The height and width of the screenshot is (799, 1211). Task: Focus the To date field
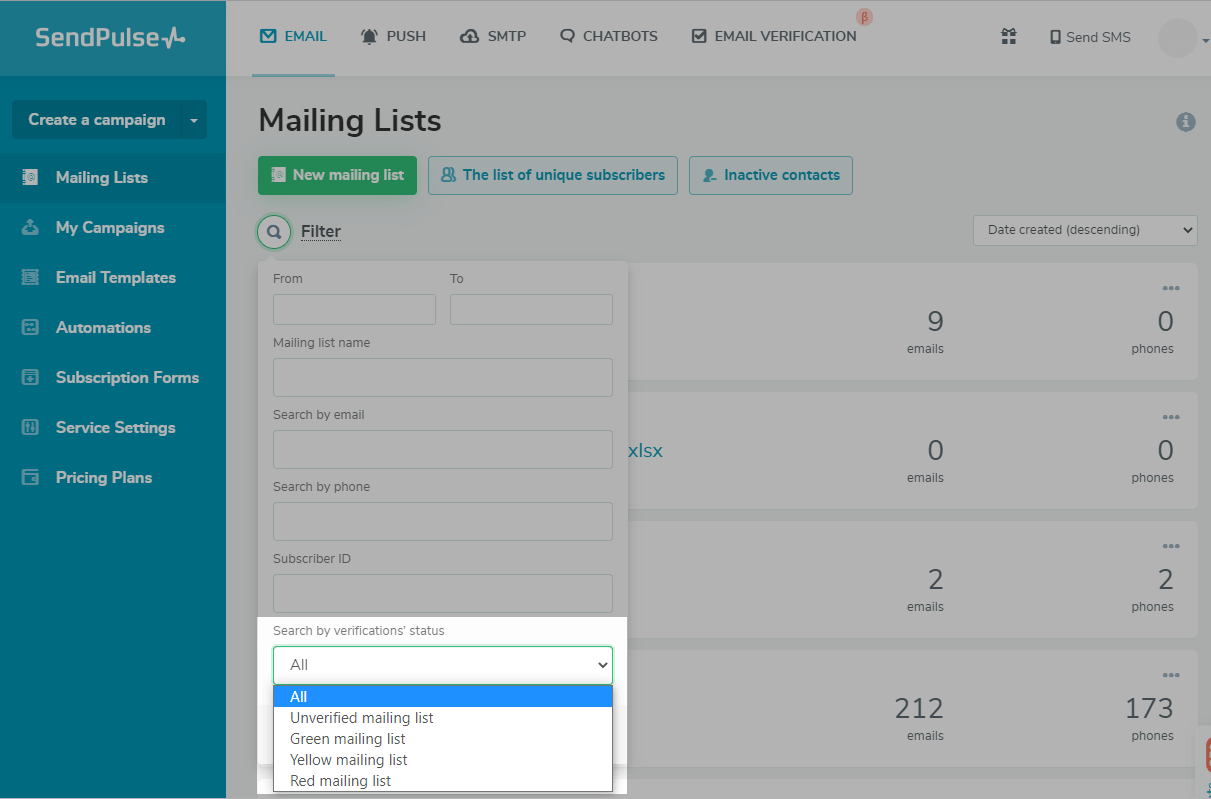531,309
